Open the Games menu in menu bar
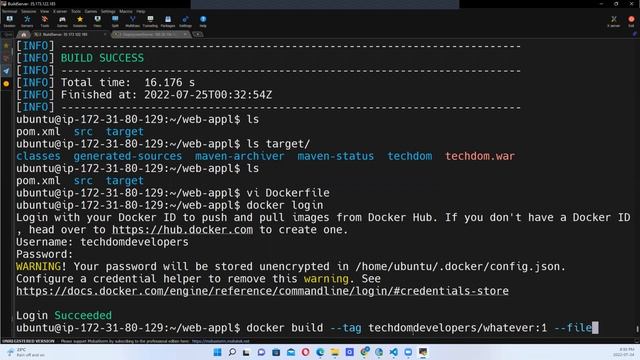 click(91, 11)
